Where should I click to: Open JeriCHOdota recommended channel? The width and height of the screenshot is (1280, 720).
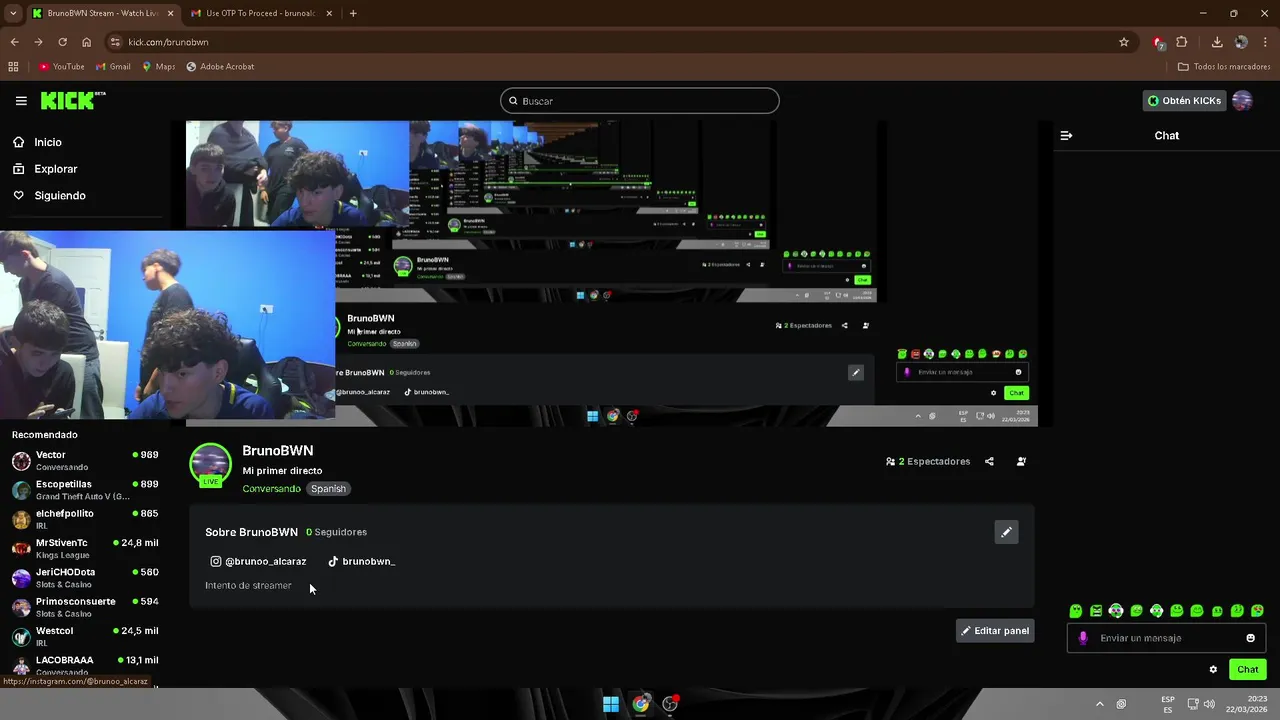click(x=85, y=578)
